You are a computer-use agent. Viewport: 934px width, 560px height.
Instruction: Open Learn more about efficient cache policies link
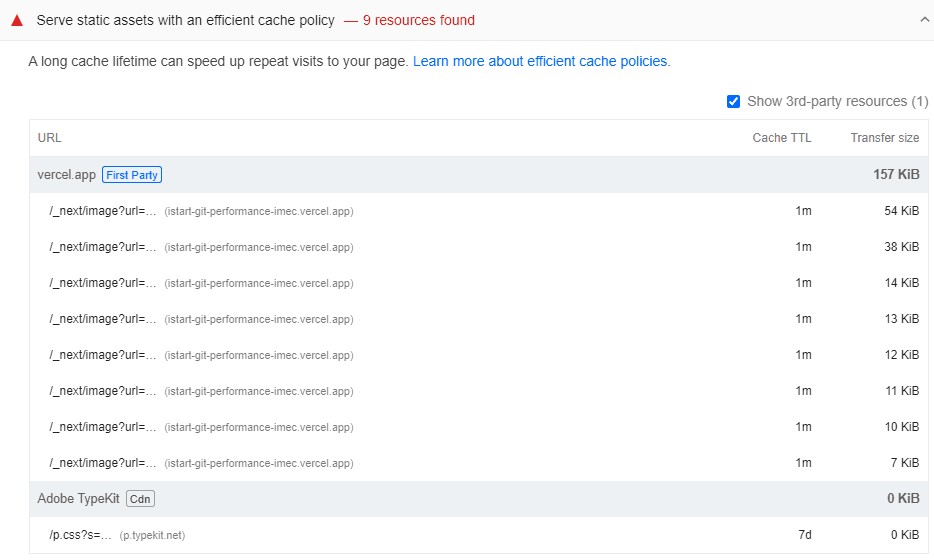point(540,61)
